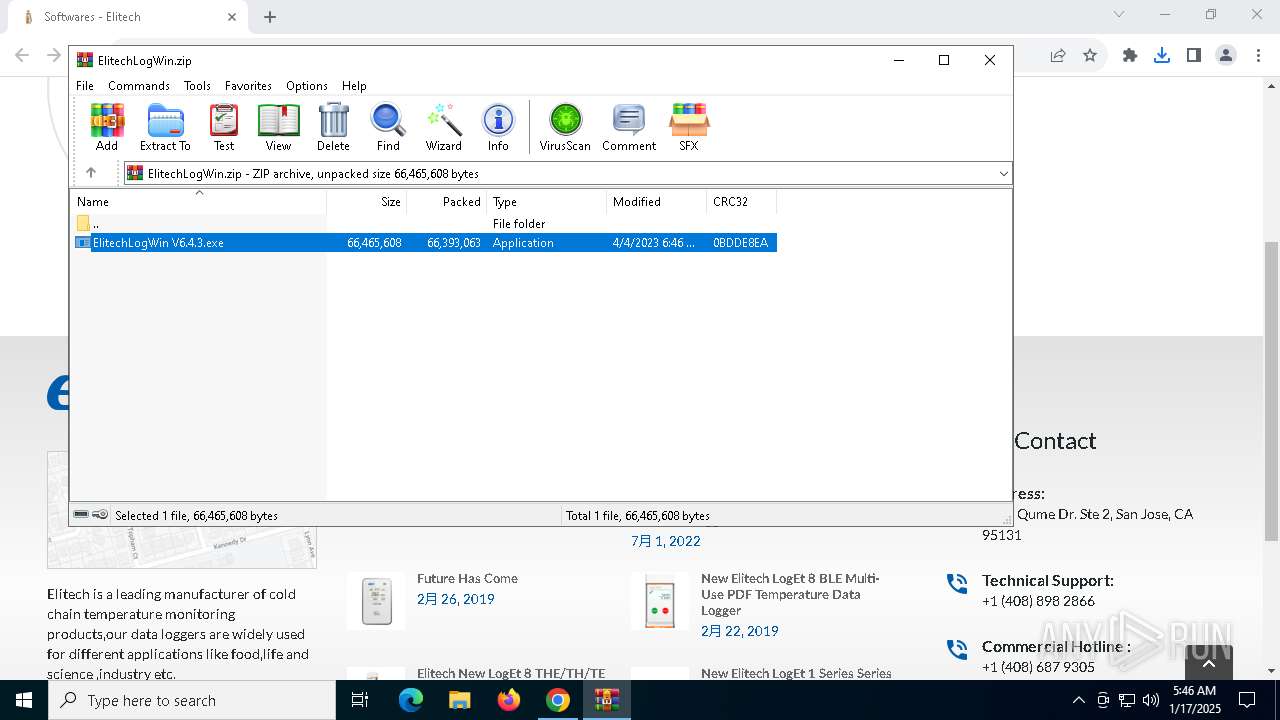Go up one folder level arrow
The height and width of the screenshot is (720, 1280).
pos(91,173)
